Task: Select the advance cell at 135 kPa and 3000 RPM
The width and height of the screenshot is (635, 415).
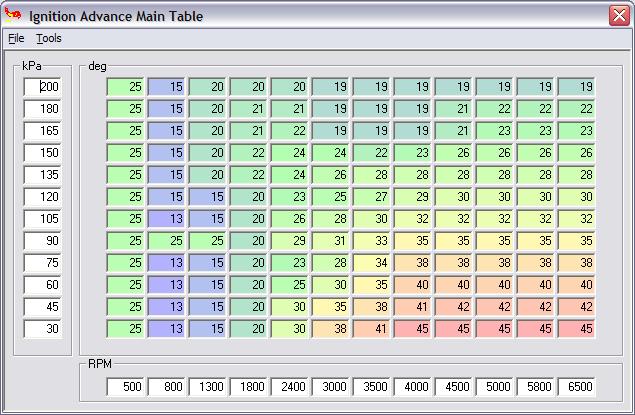Action: click(x=330, y=175)
